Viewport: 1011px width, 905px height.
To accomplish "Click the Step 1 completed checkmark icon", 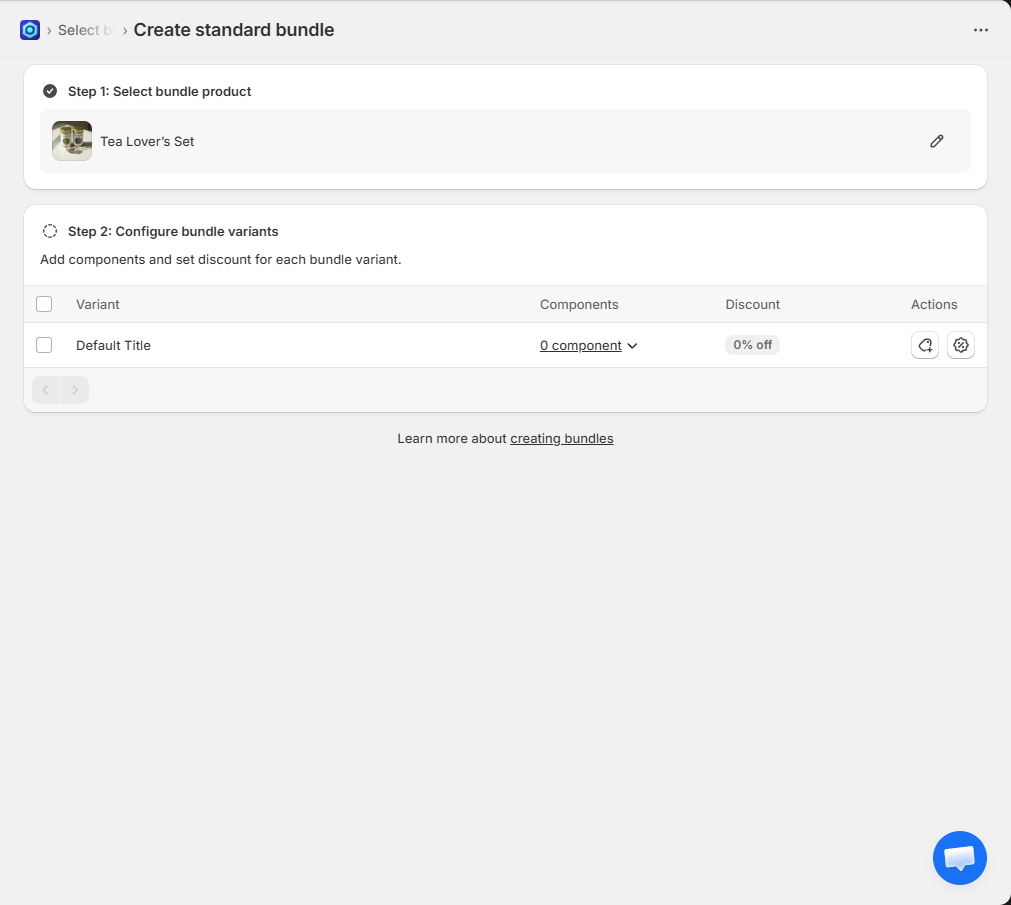I will pyautogui.click(x=50, y=91).
